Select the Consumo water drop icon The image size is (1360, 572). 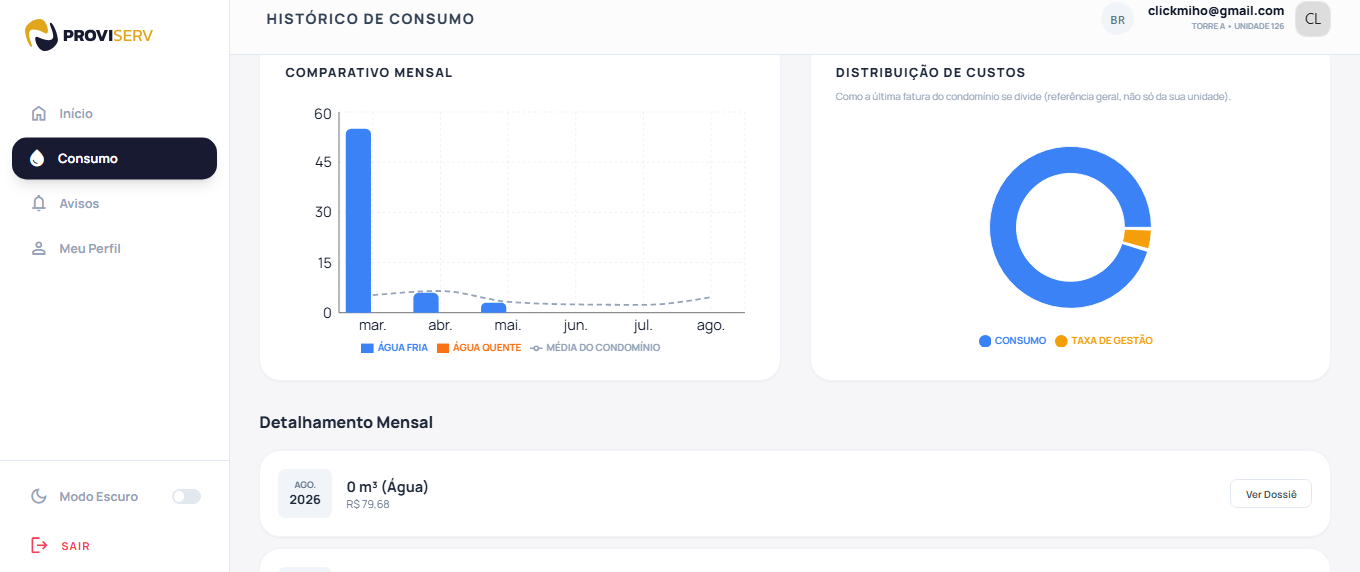[x=37, y=158]
